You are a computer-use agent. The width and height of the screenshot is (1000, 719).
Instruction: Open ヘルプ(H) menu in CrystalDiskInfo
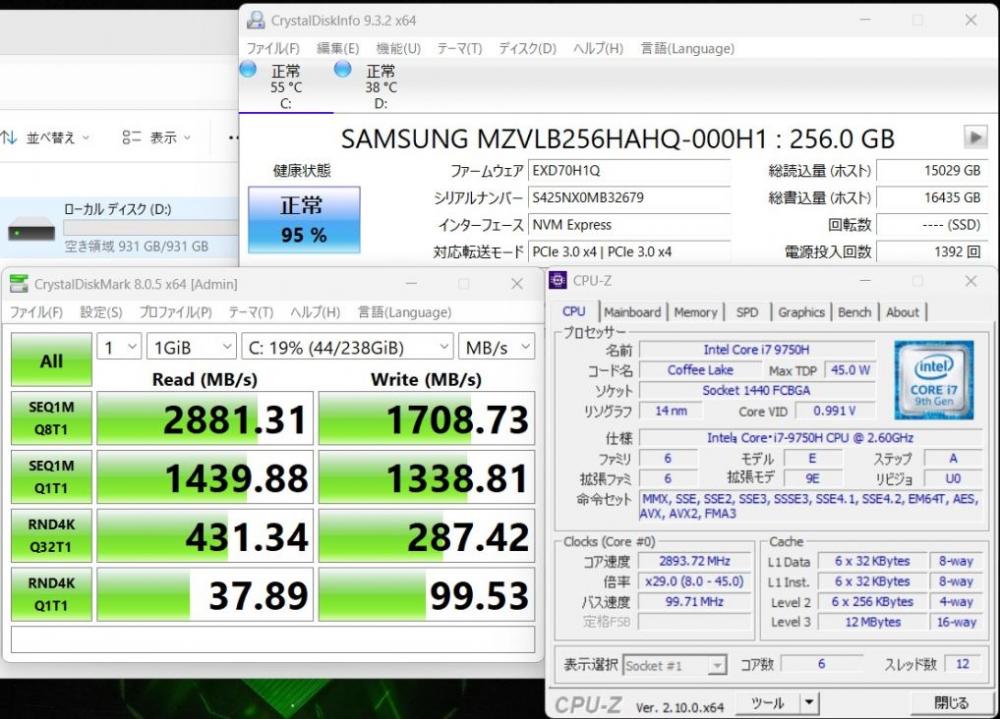pos(598,48)
